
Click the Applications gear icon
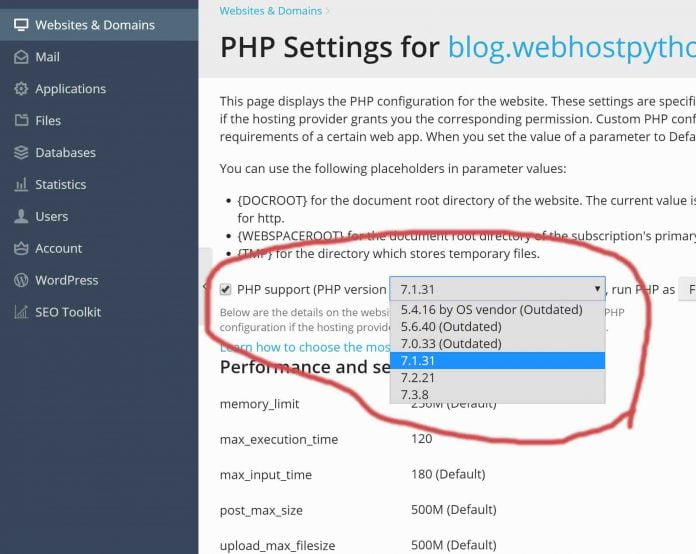tap(21, 89)
